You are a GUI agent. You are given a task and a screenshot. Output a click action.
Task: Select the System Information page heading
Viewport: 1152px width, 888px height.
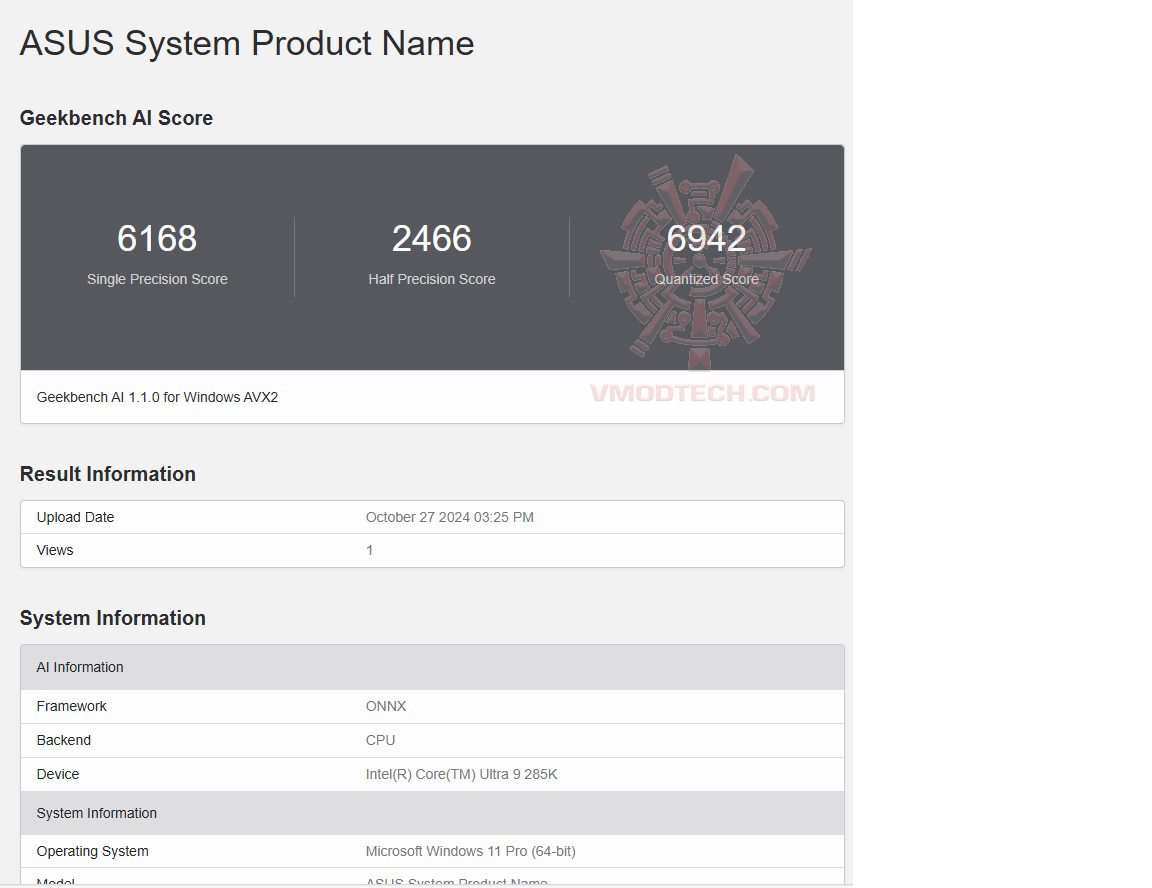click(x=113, y=618)
